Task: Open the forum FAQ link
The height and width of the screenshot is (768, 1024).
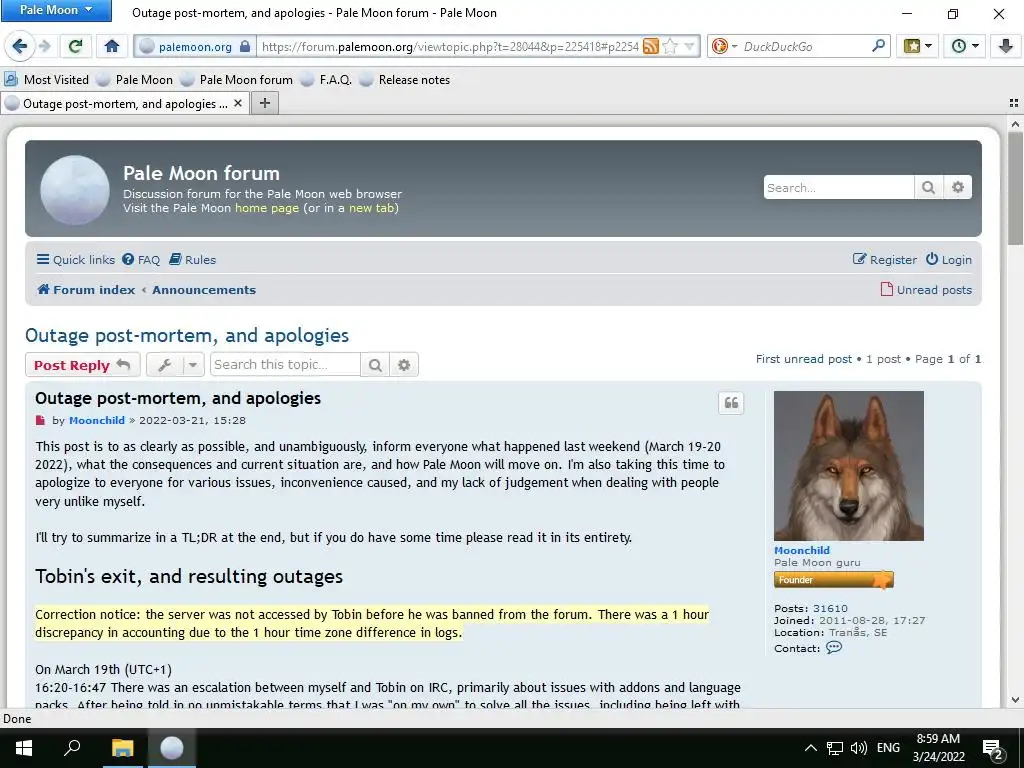Action: (141, 259)
